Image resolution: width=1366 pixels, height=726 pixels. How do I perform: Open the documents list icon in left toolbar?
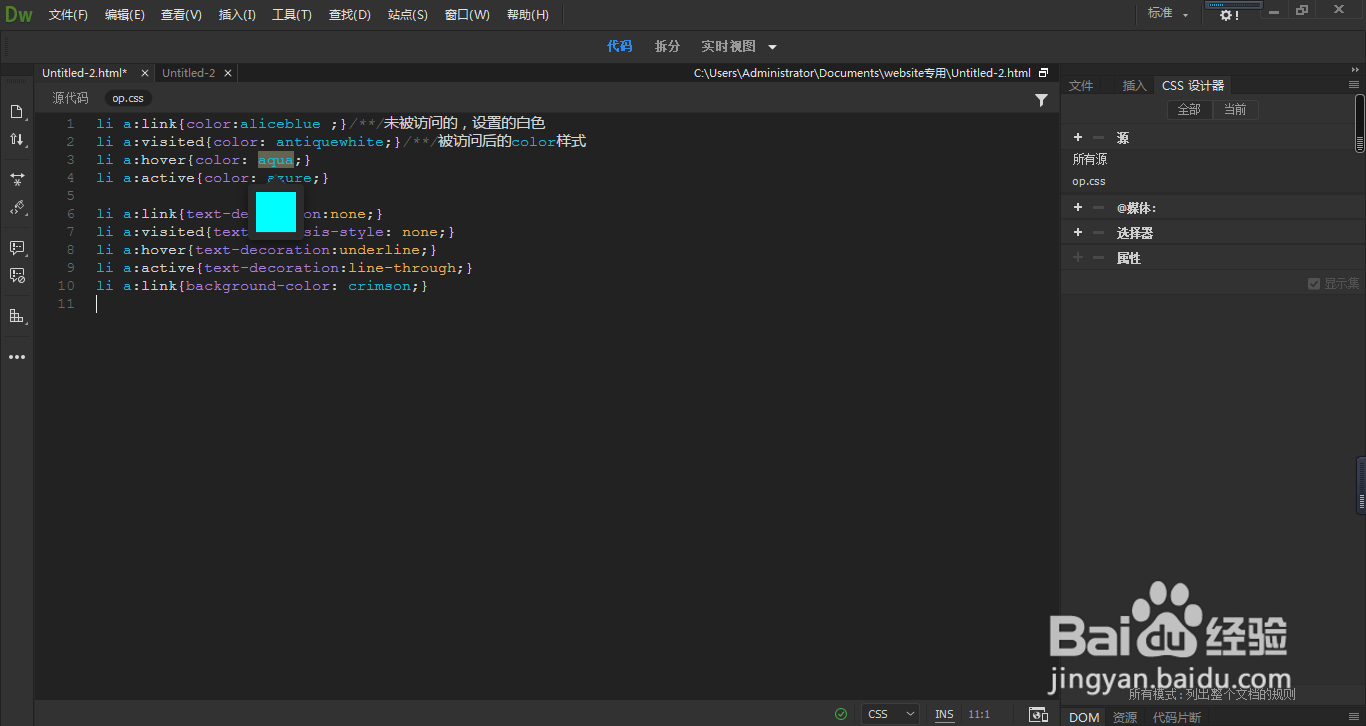tap(16, 111)
